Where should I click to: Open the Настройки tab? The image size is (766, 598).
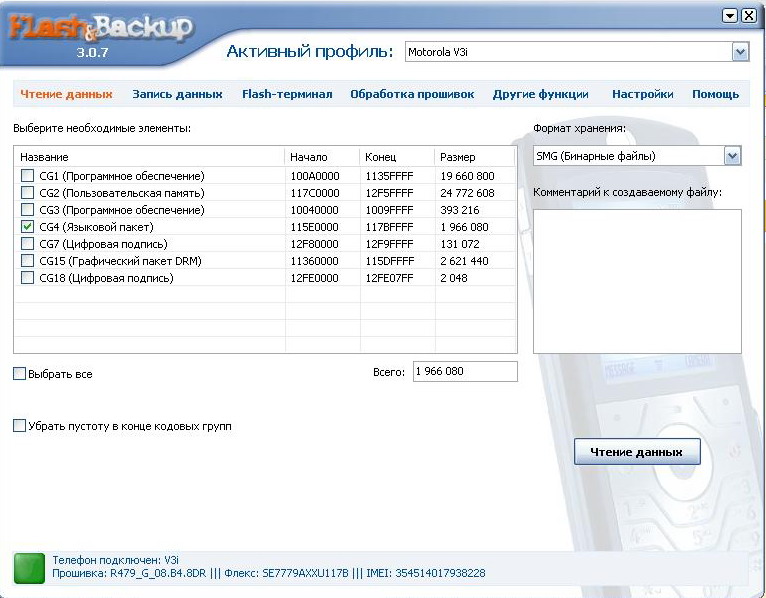click(643, 94)
